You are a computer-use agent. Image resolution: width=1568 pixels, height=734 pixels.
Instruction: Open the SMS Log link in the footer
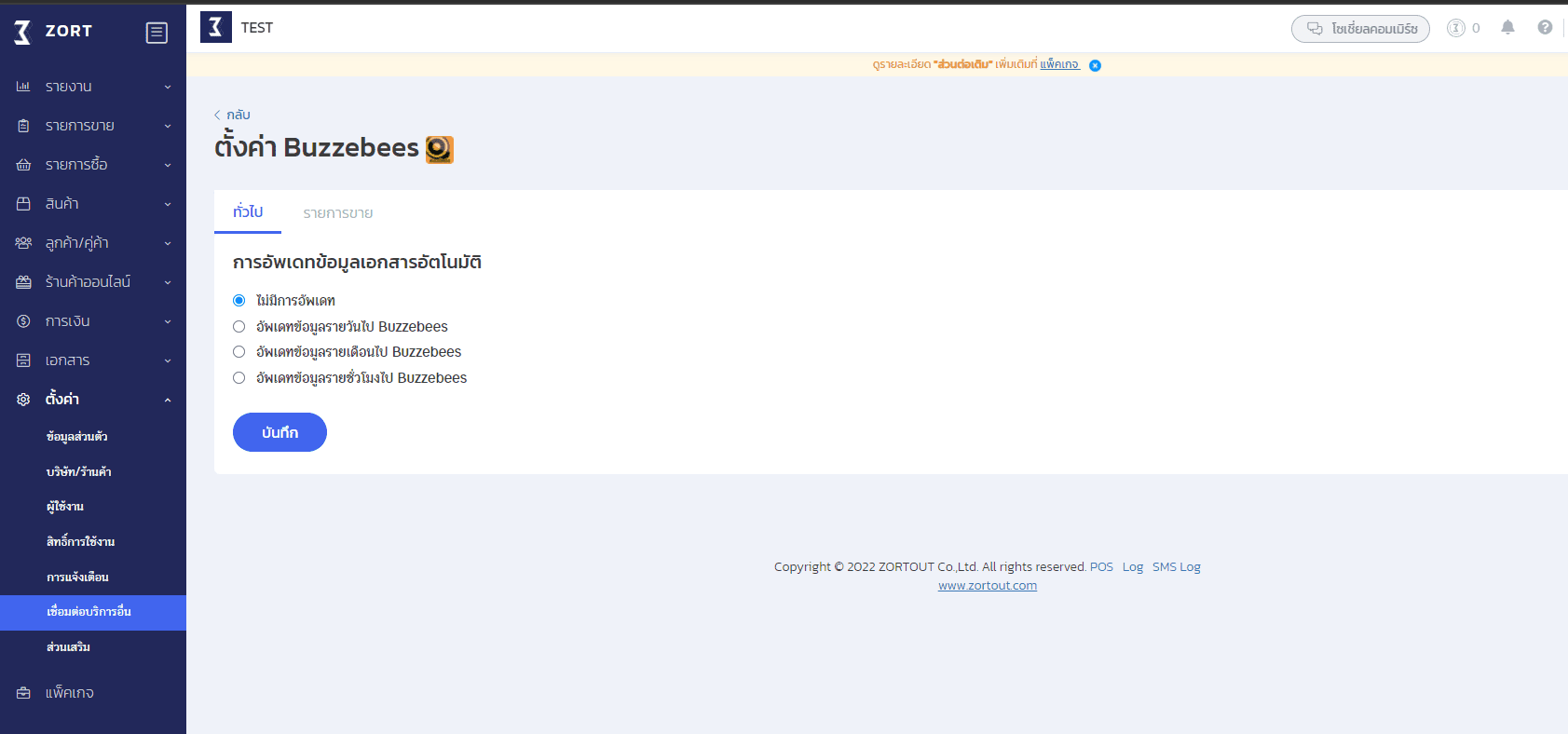click(1177, 566)
